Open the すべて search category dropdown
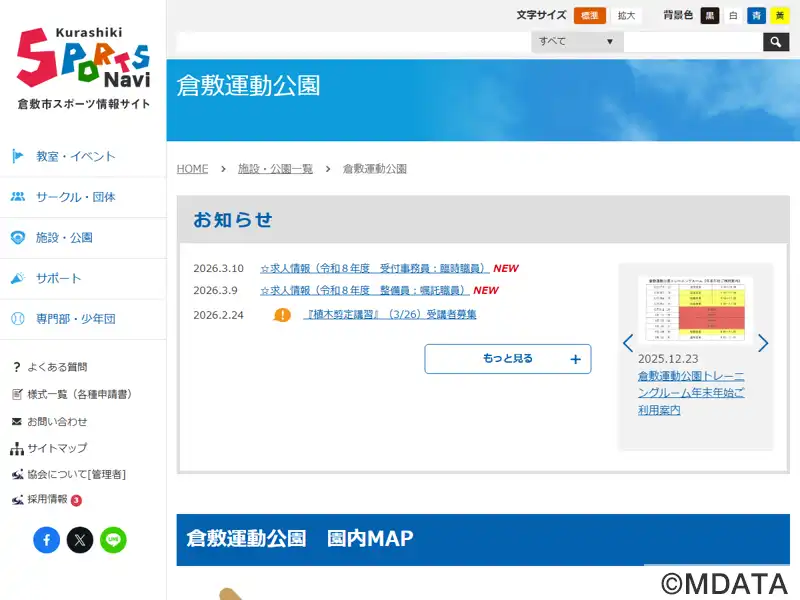 [577, 42]
